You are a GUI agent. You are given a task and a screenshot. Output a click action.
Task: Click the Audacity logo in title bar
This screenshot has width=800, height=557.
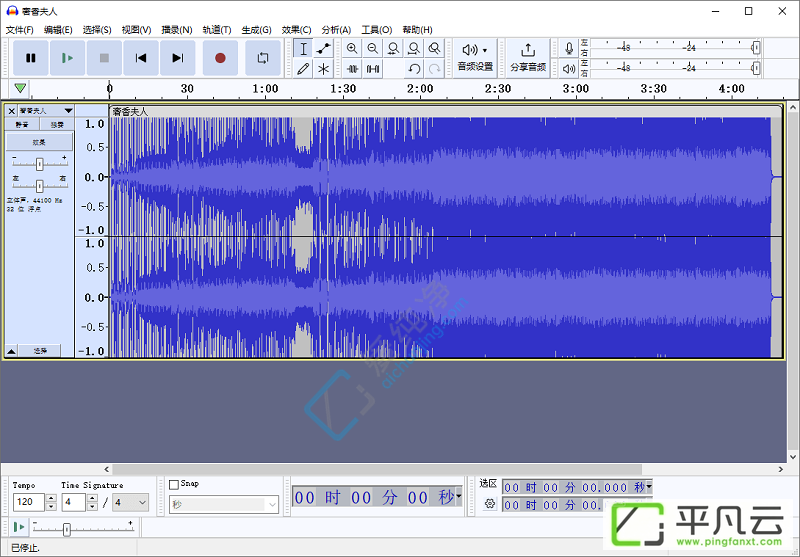pyautogui.click(x=11, y=11)
